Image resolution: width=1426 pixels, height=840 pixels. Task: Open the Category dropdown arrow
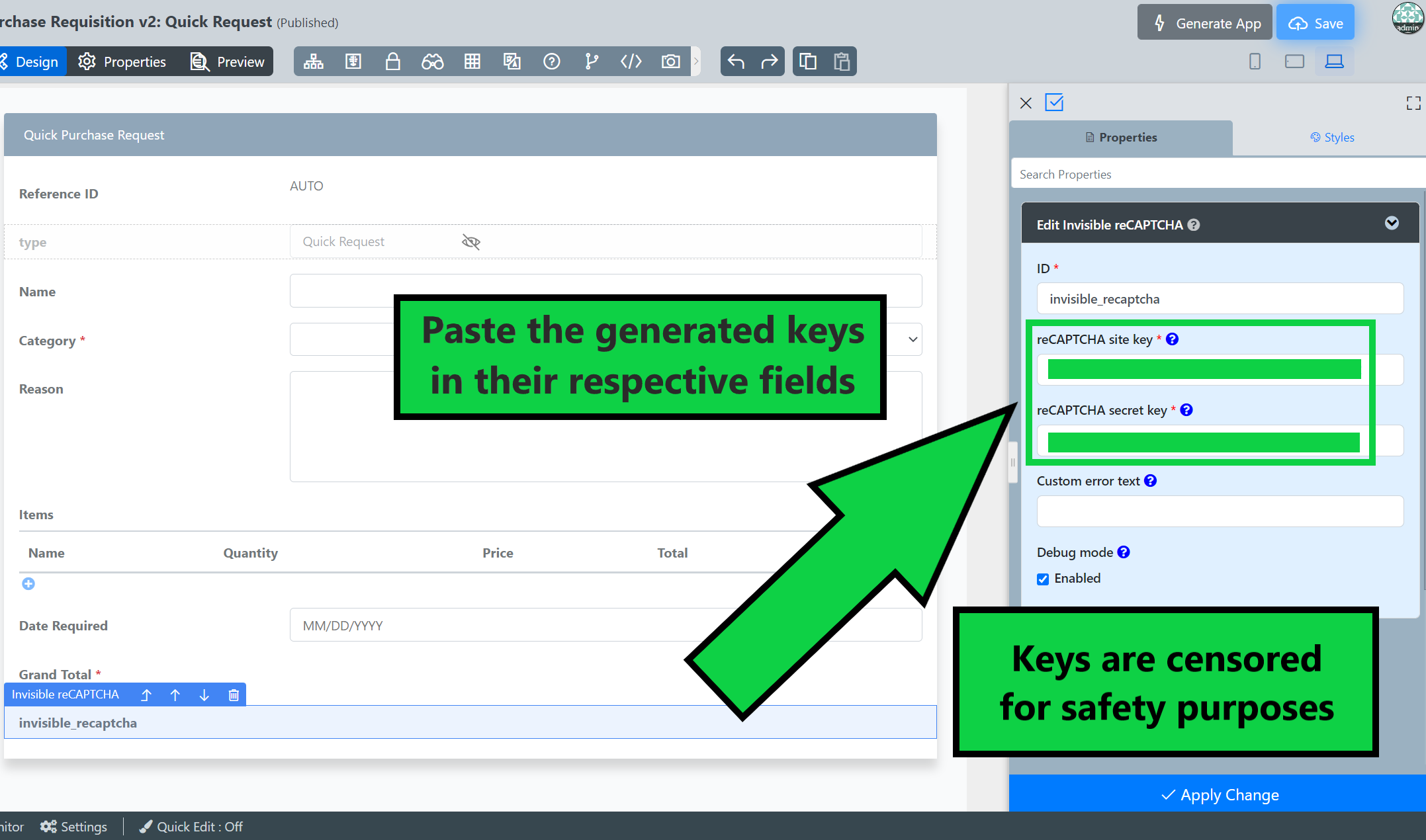pyautogui.click(x=913, y=339)
